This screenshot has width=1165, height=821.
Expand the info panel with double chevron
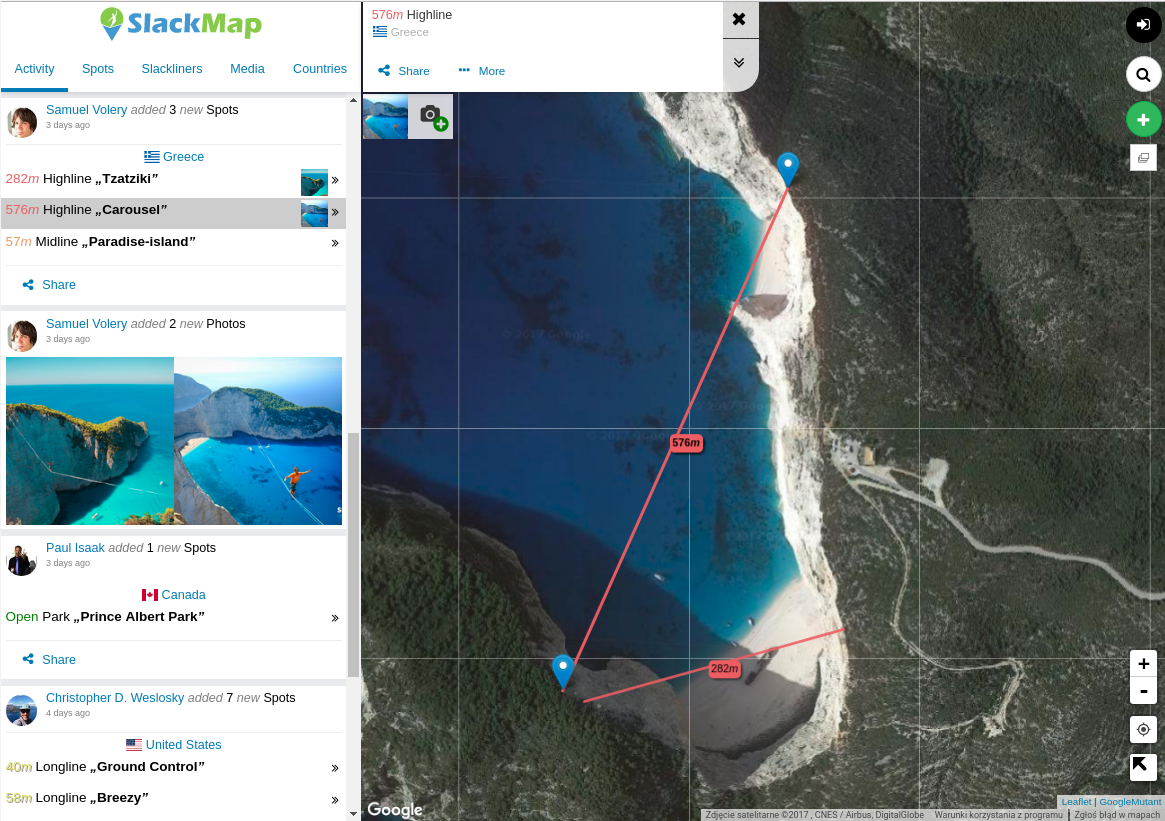[x=739, y=62]
